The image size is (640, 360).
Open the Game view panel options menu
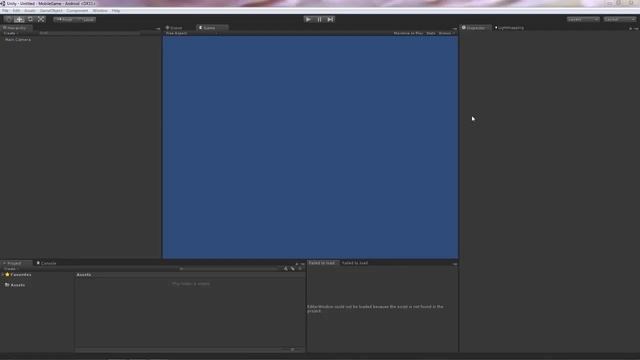click(x=455, y=29)
